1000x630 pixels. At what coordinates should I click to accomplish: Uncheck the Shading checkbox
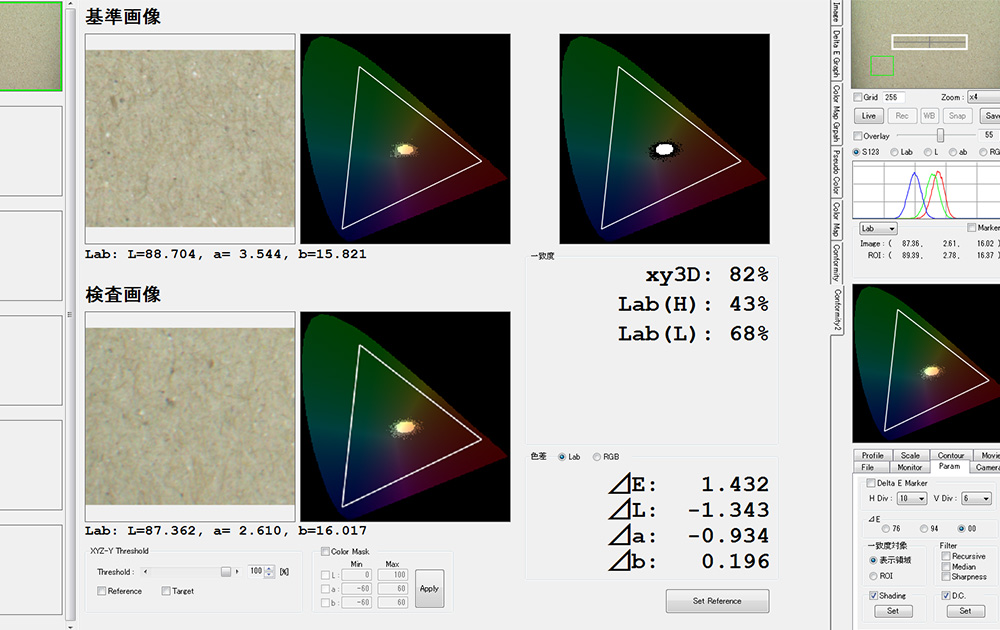pyautogui.click(x=873, y=596)
